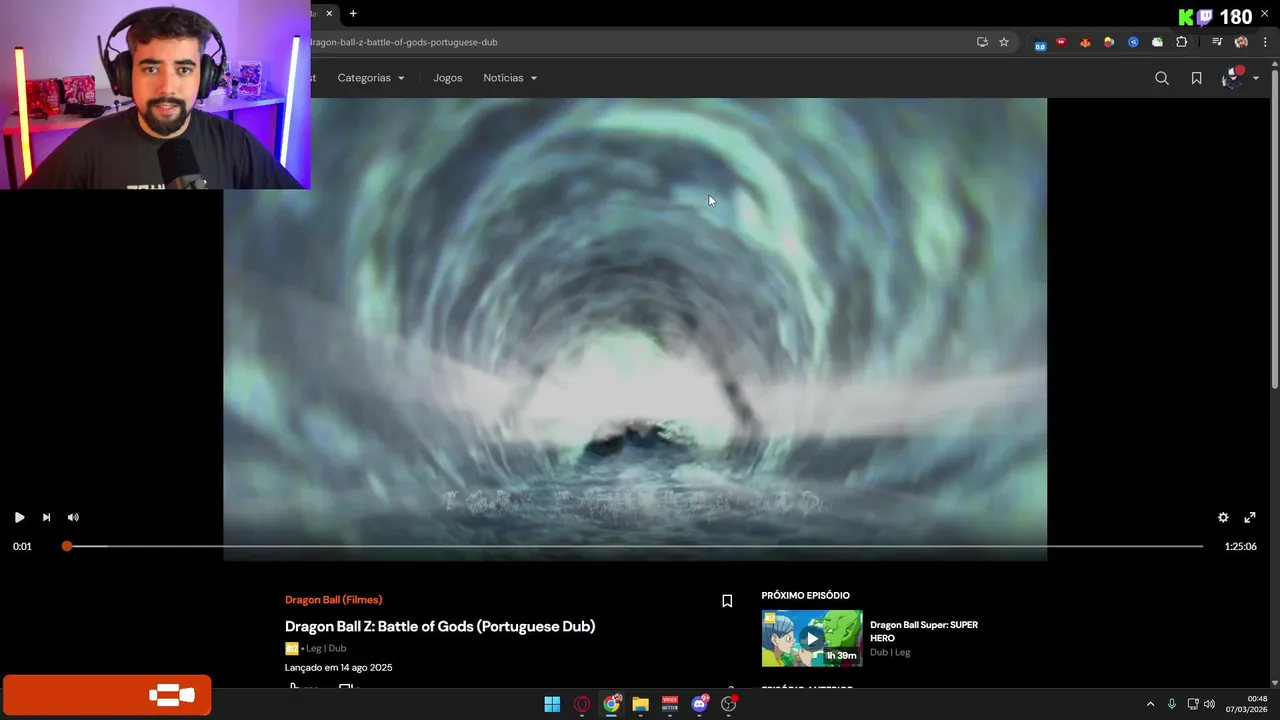Expand the Notícias dropdown
Viewport: 1280px width, 720px height.
pos(510,78)
